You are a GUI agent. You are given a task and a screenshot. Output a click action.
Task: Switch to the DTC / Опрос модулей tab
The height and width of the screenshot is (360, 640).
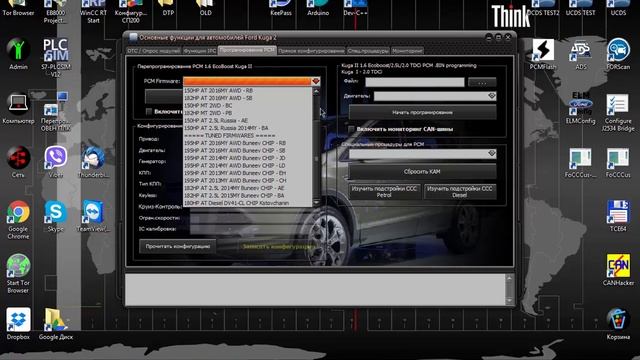point(153,51)
